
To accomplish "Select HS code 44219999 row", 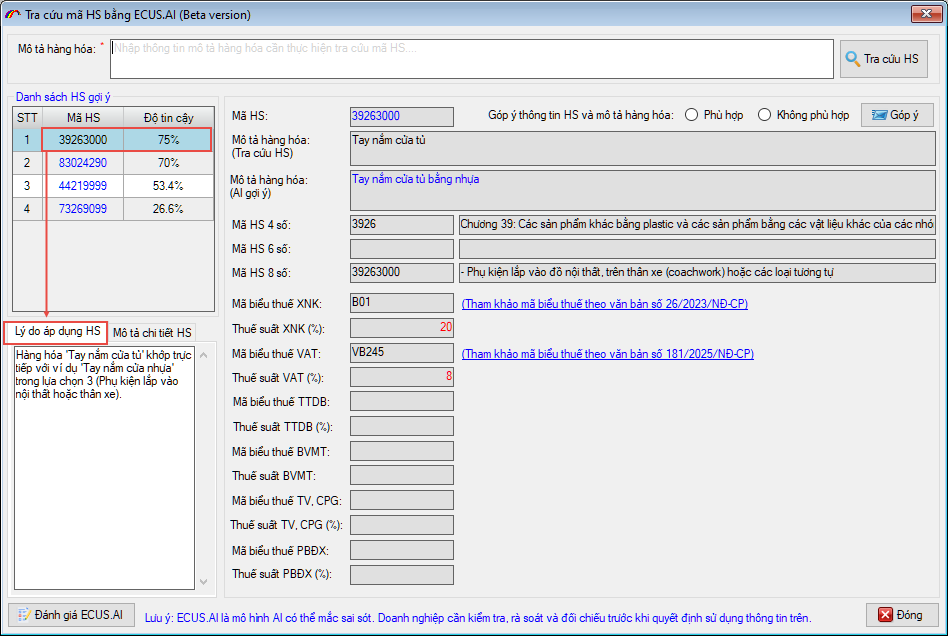I will coord(83,186).
